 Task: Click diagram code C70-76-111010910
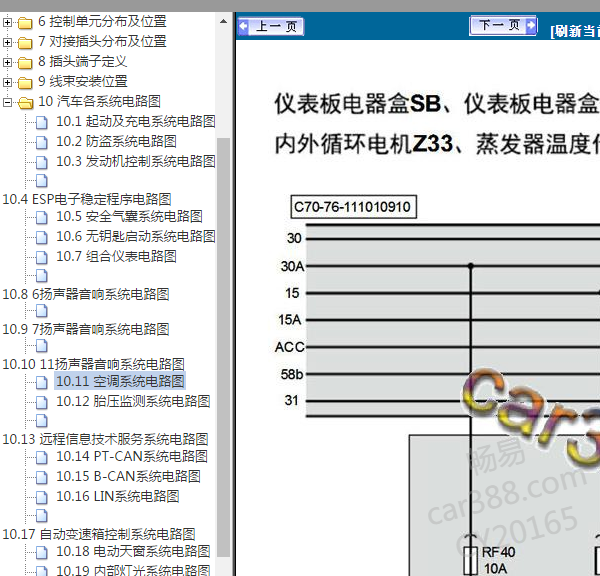click(354, 207)
